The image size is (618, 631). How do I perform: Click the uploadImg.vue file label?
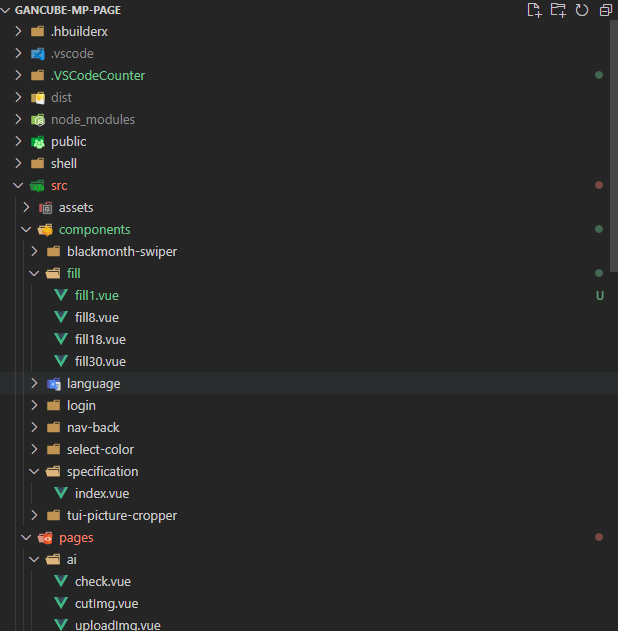(117, 625)
